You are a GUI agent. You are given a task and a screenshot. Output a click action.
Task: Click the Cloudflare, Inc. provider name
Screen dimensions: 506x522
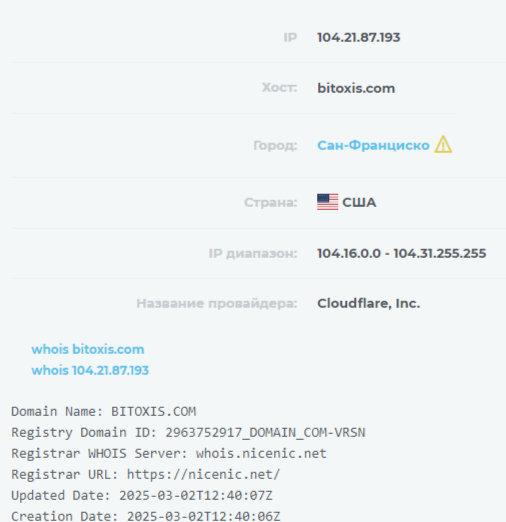point(369,303)
